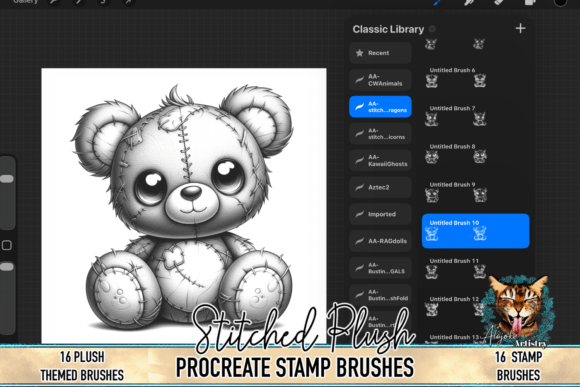This screenshot has width=580, height=387.
Task: Adjust the brush opacity slider handle
Action: pos(7,267)
